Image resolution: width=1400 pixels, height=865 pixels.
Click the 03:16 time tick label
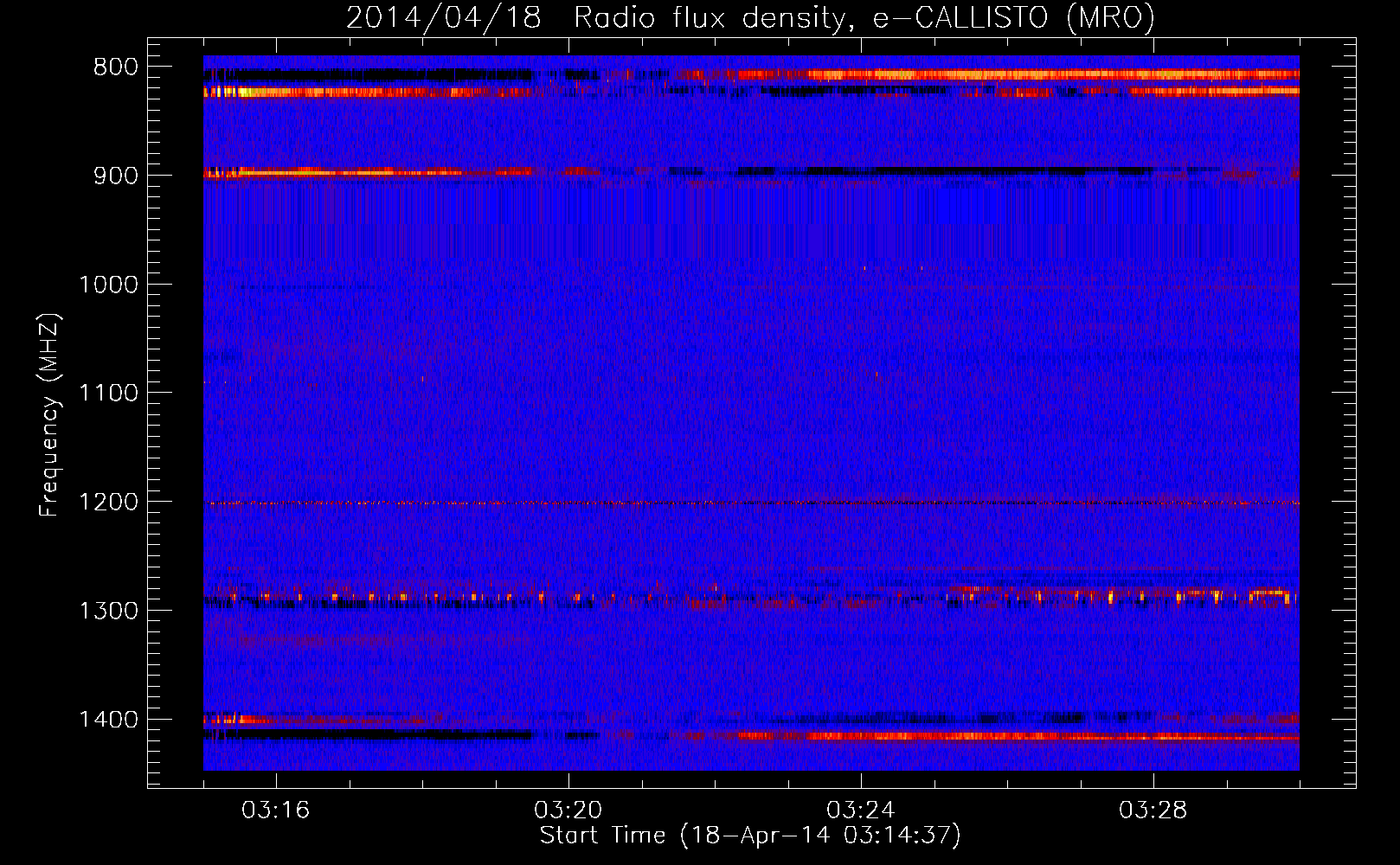point(276,811)
